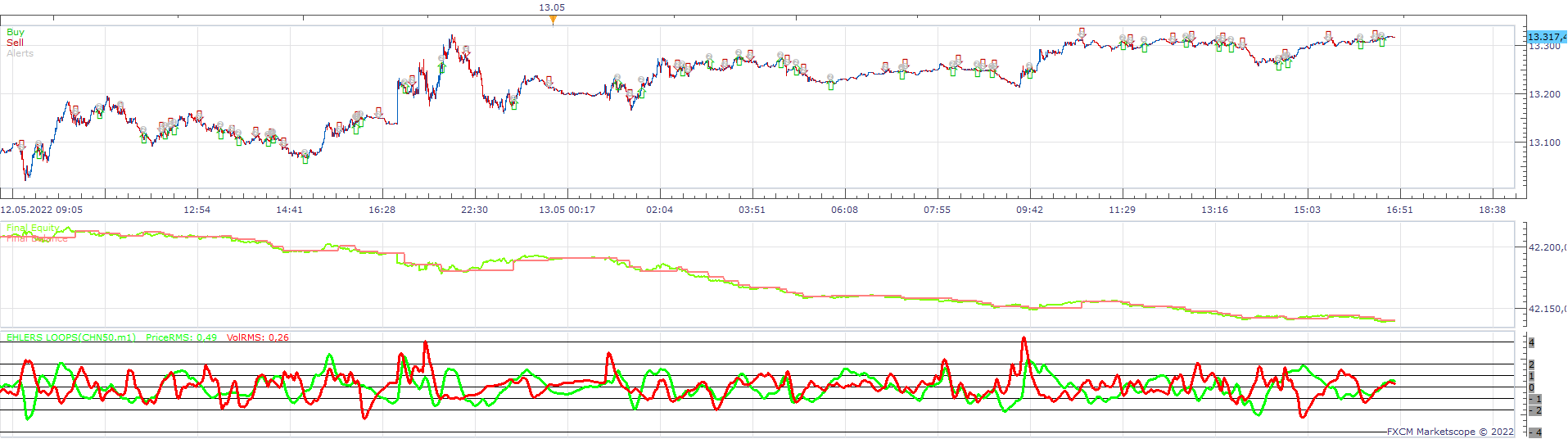Viewport: 1568px width, 439px height.
Task: Select the Final Balance series label
Action: pos(38,238)
